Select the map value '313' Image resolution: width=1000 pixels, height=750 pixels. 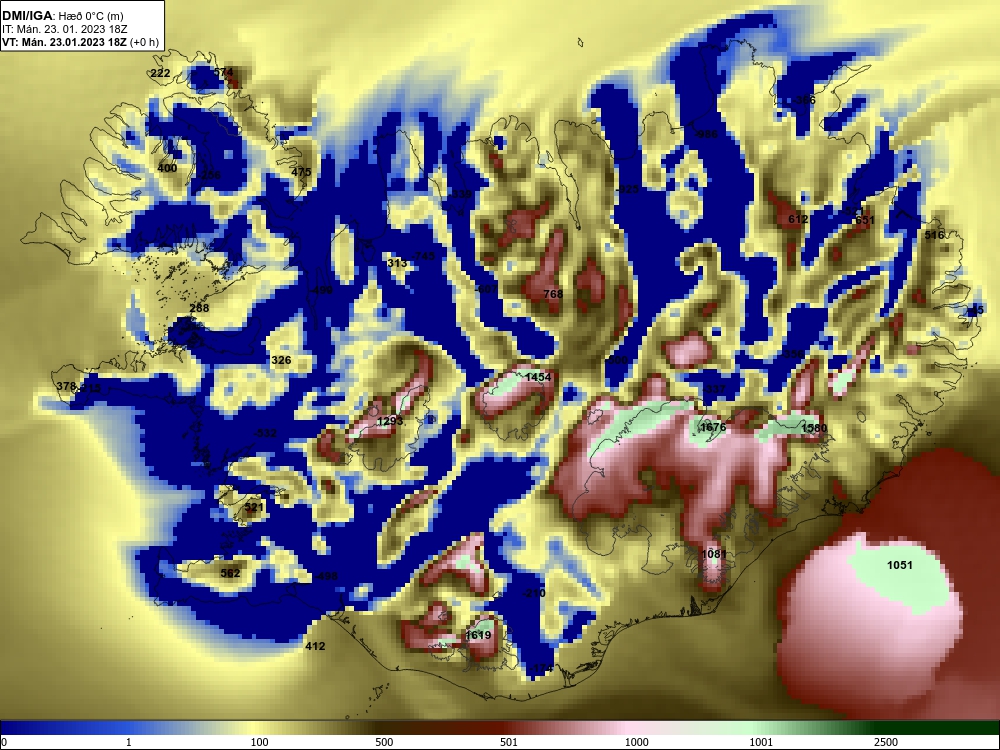click(x=397, y=263)
